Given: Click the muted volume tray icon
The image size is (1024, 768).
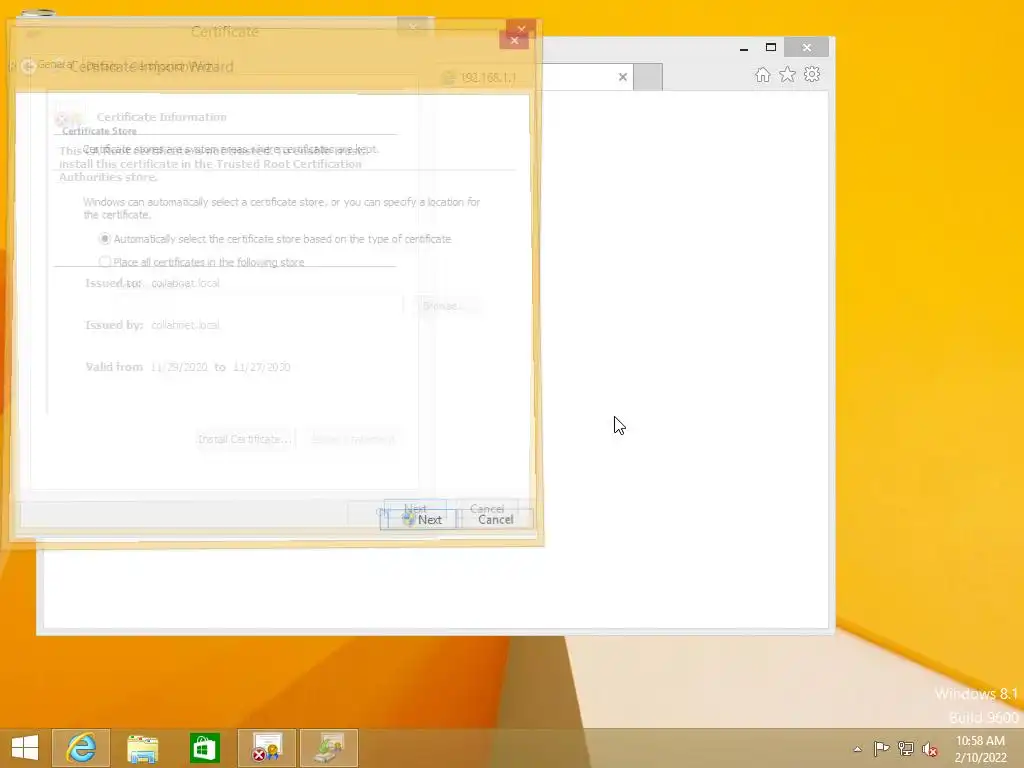Looking at the screenshot, I should 929,749.
